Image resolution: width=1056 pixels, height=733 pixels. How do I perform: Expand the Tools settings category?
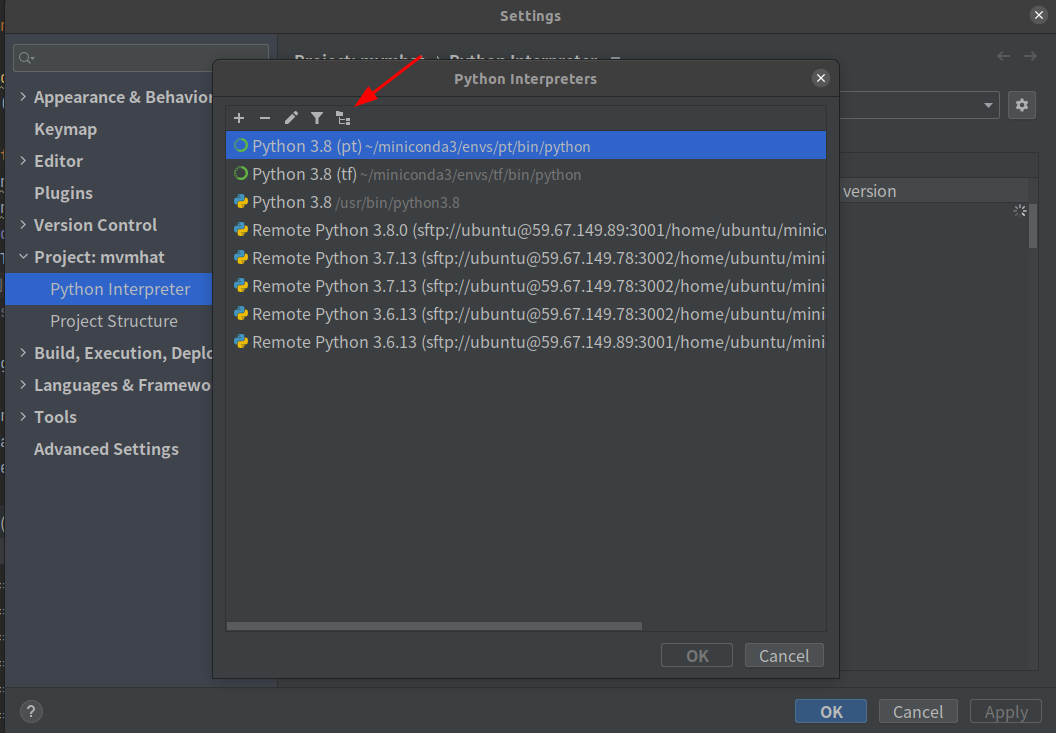click(x=23, y=417)
